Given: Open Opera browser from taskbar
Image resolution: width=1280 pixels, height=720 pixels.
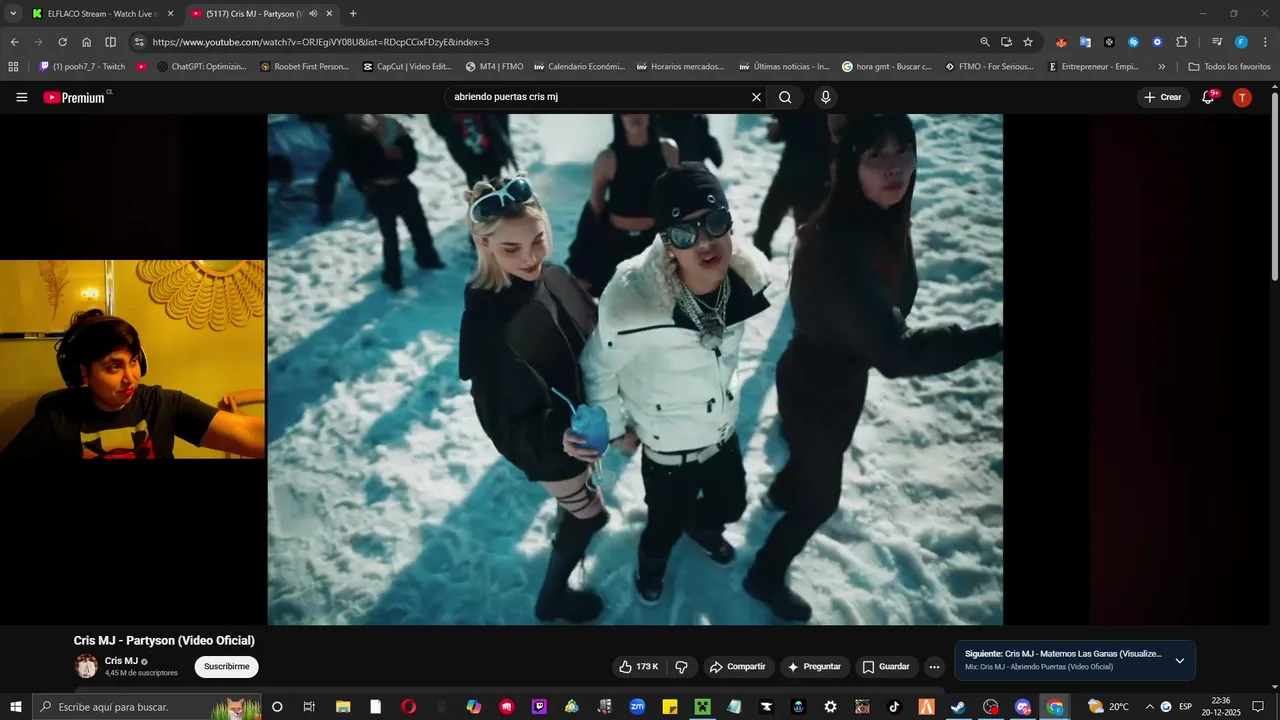Looking at the screenshot, I should 408,707.
